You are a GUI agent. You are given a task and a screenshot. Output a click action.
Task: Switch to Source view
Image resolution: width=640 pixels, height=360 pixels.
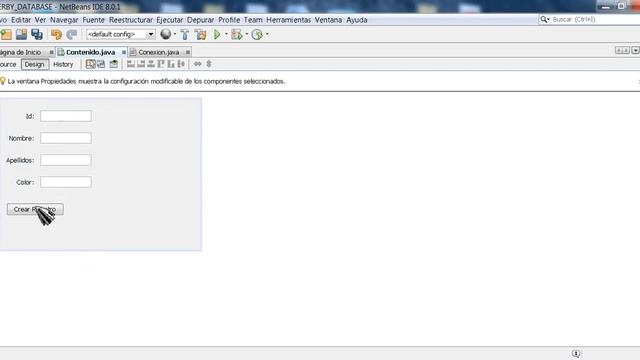coord(8,64)
